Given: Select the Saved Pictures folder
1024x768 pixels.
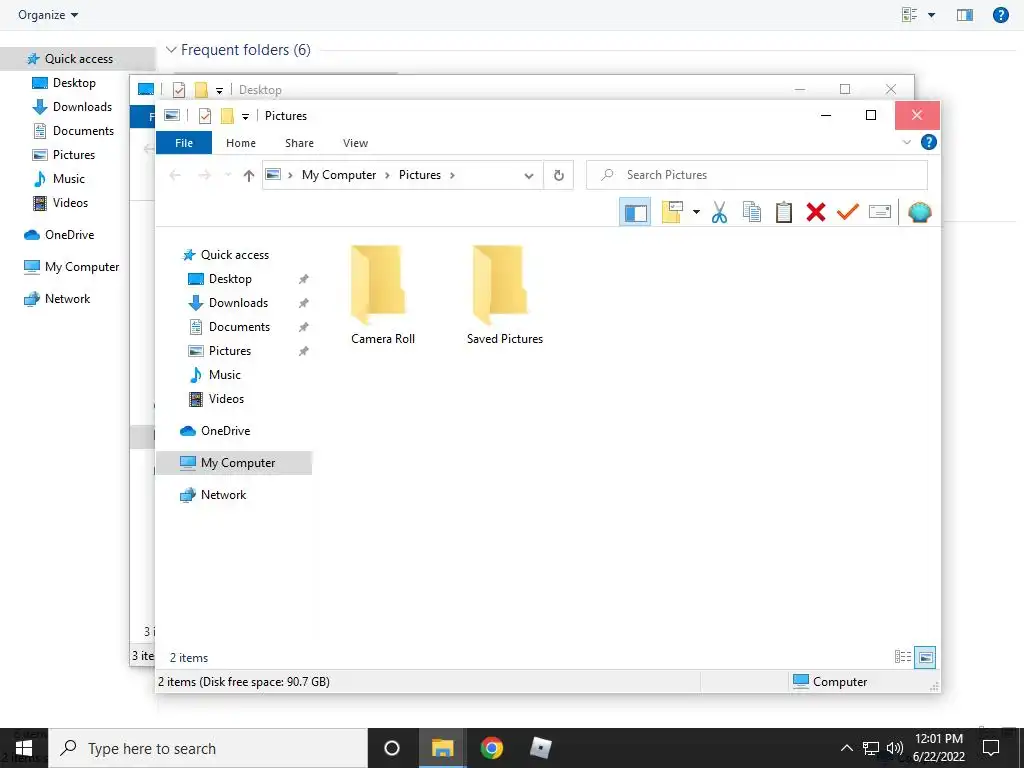Looking at the screenshot, I should [x=505, y=295].
